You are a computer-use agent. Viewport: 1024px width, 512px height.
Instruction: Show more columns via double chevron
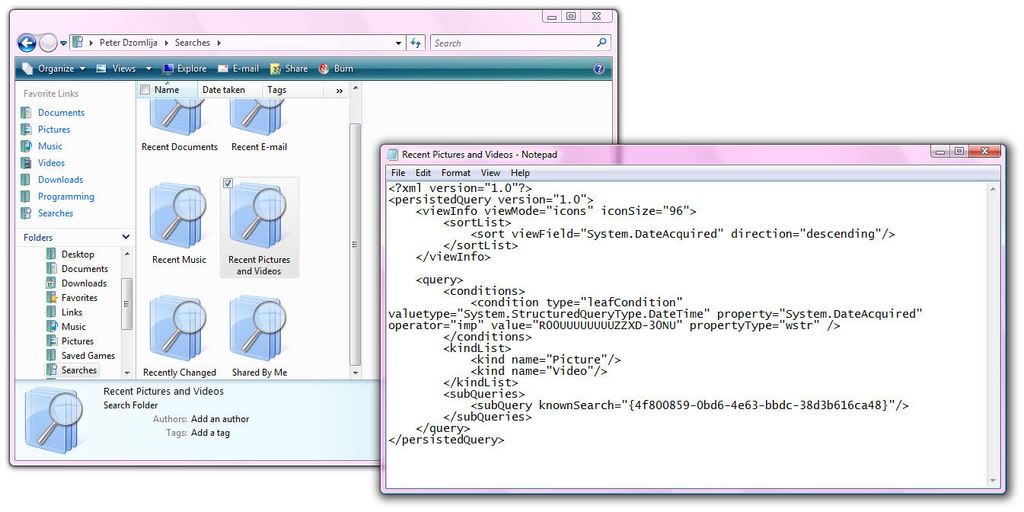click(339, 90)
